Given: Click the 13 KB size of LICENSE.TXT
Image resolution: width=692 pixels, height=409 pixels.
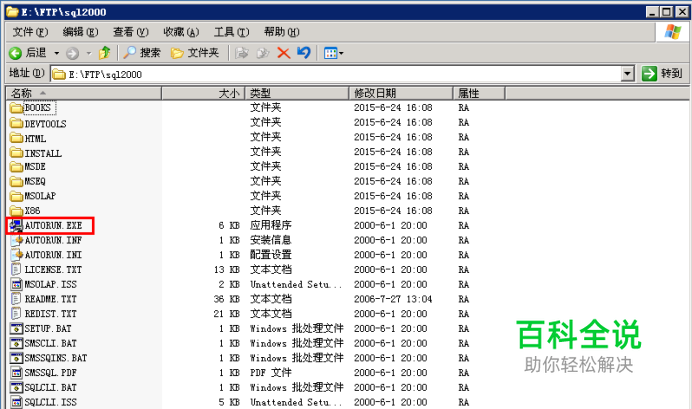Looking at the screenshot, I should 226,270.
